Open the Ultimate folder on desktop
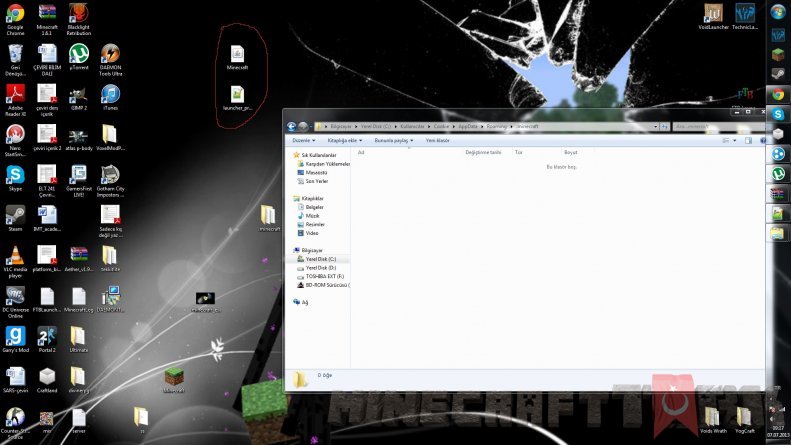791x445 pixels. pyautogui.click(x=79, y=340)
